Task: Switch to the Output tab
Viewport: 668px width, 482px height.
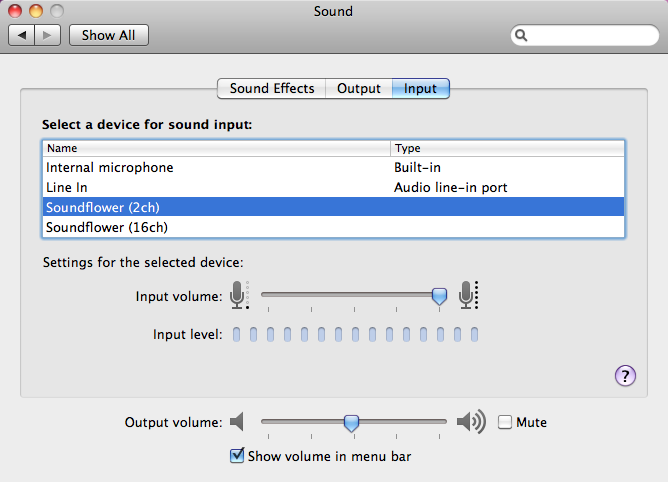Action: click(359, 89)
